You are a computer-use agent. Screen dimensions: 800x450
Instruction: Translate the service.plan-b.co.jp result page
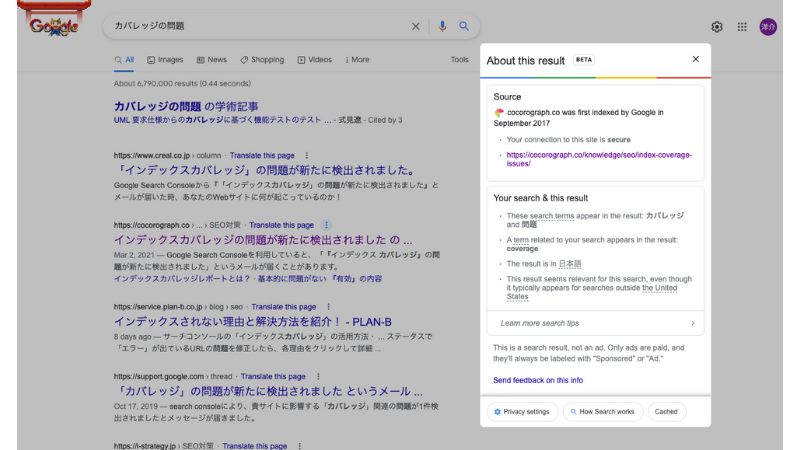(x=284, y=307)
